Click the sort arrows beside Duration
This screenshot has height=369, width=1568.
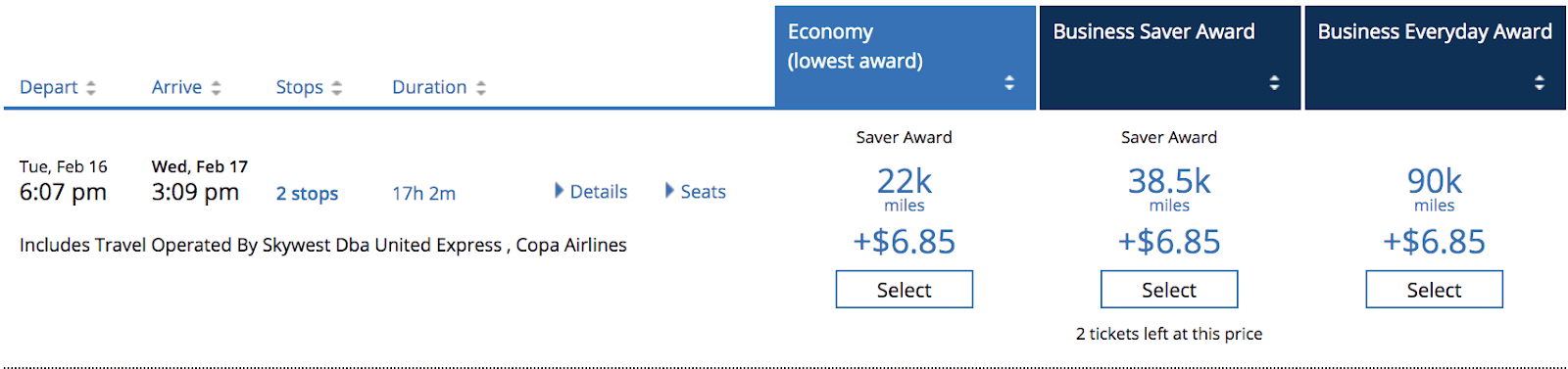tap(481, 88)
